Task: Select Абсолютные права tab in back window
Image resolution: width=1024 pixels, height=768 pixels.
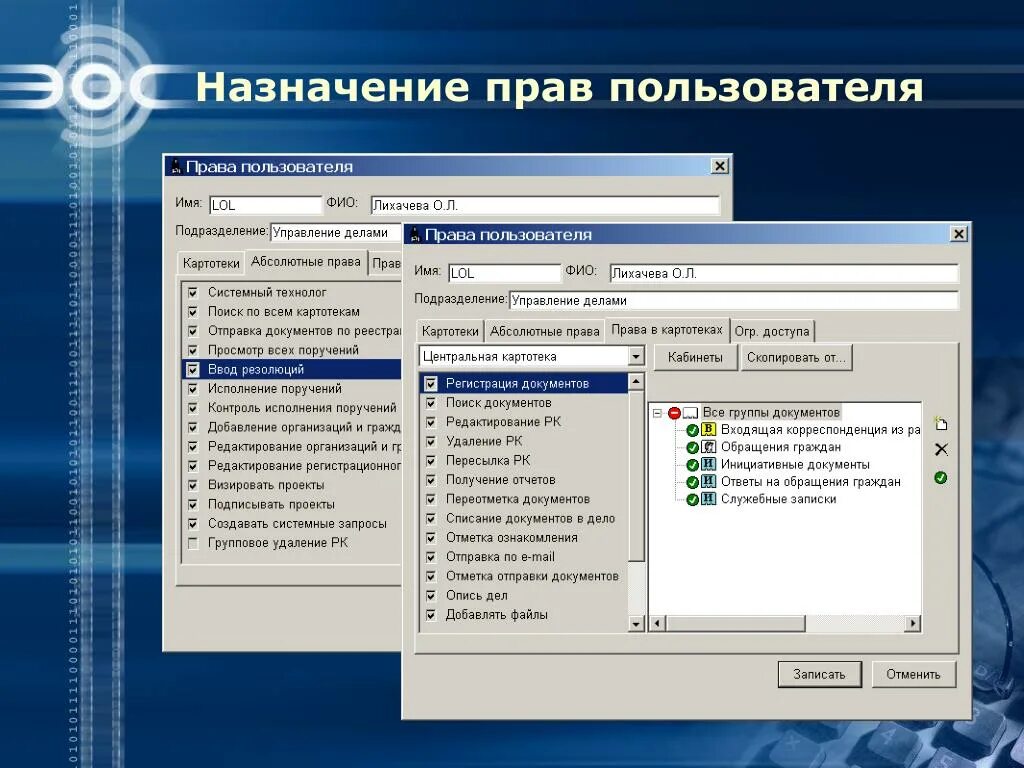Action: (x=306, y=262)
